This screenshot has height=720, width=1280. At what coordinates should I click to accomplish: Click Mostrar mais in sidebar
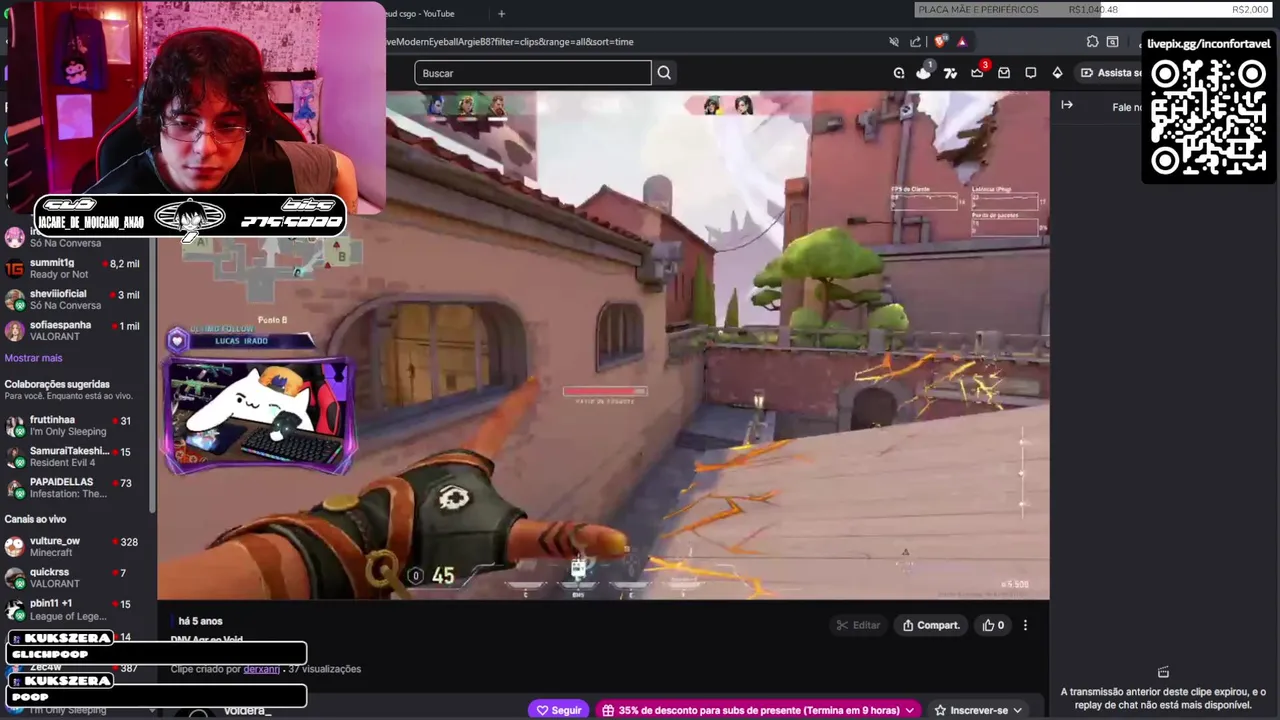[33, 358]
